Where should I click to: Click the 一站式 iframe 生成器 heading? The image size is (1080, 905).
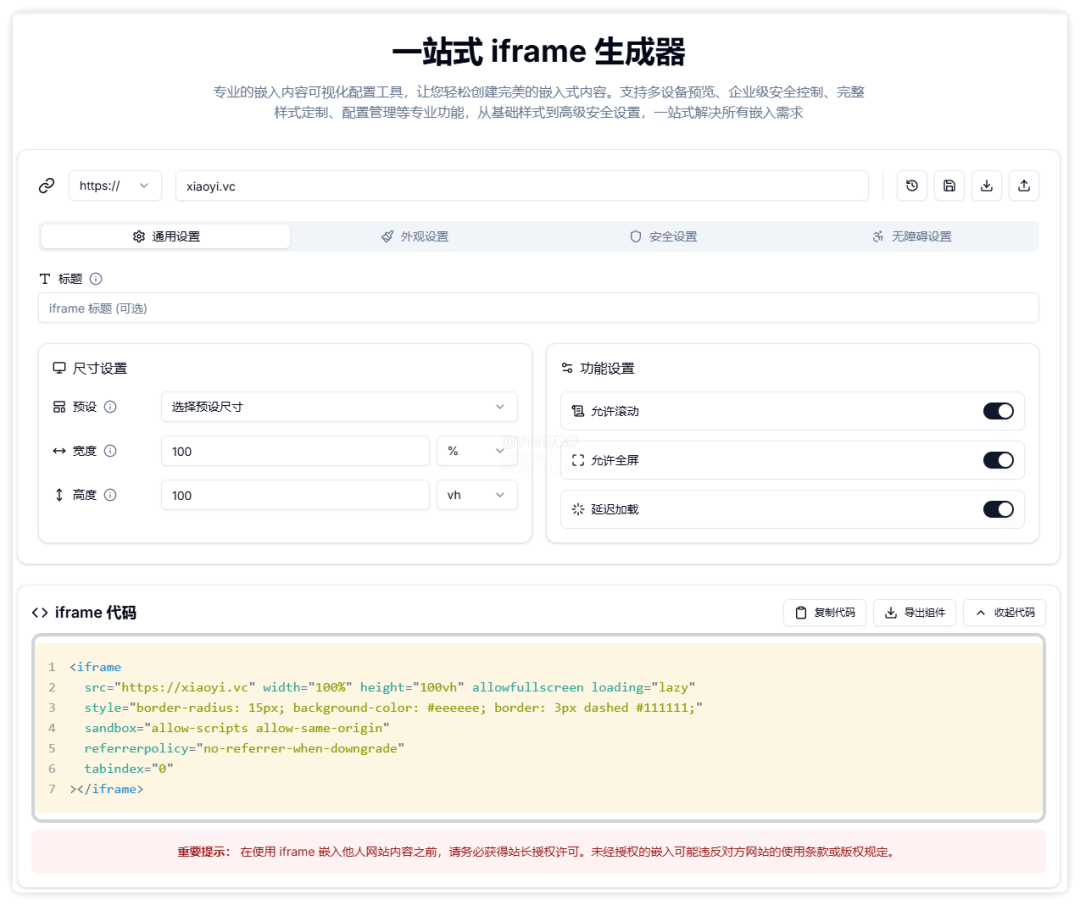(x=539, y=52)
